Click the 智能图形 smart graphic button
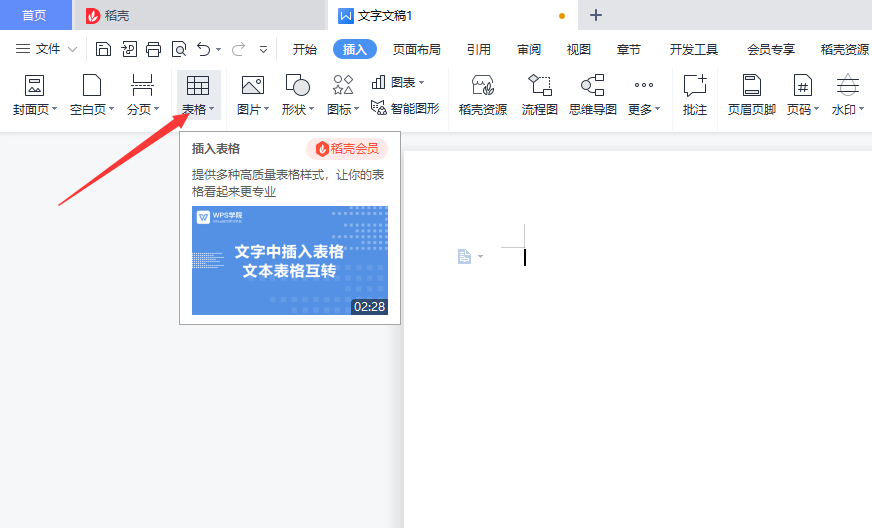This screenshot has height=528, width=872. click(x=405, y=108)
